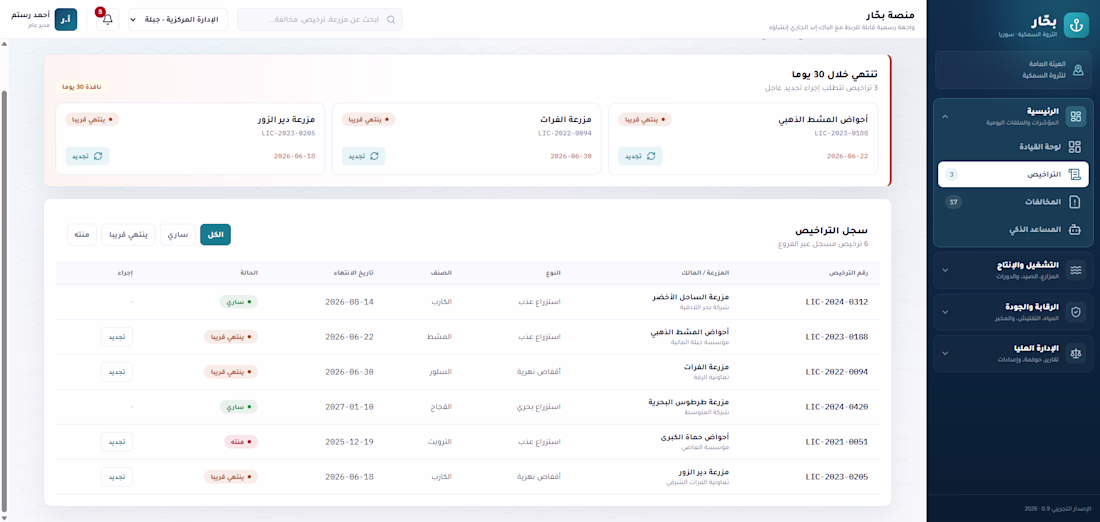1100x522 pixels.
Task: Select التراخيص in the sidebar
Action: 1013,174
